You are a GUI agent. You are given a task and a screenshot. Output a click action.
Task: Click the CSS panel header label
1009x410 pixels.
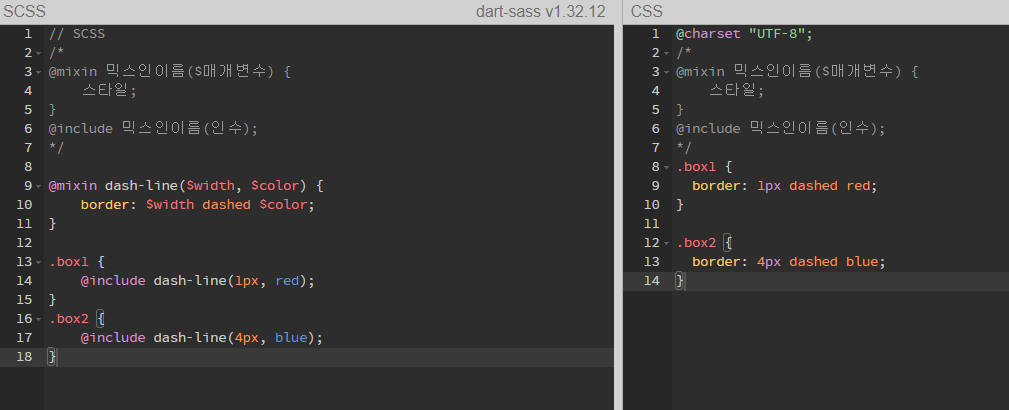click(647, 12)
